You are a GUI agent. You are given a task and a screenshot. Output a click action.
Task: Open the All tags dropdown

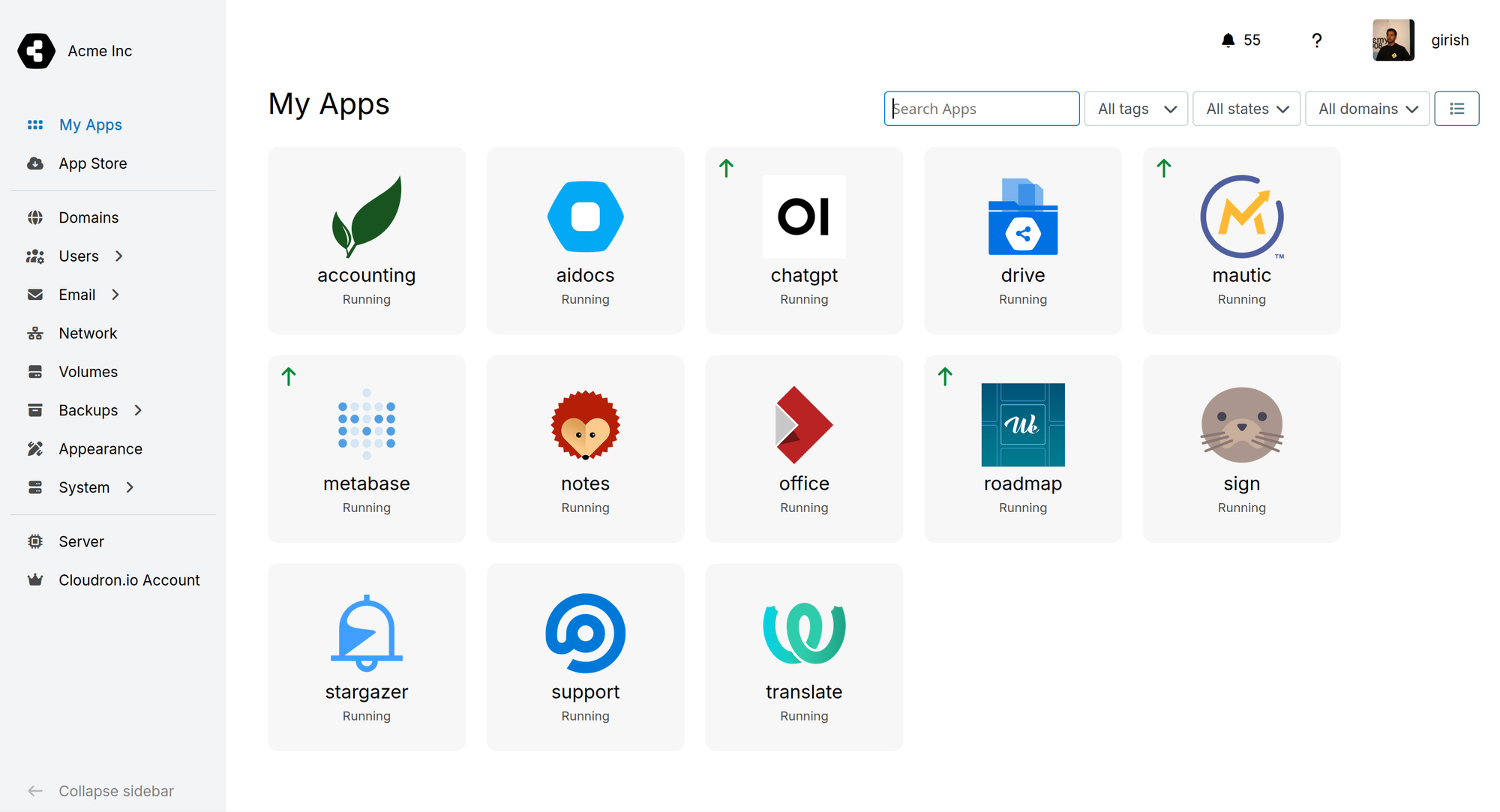(x=1135, y=109)
